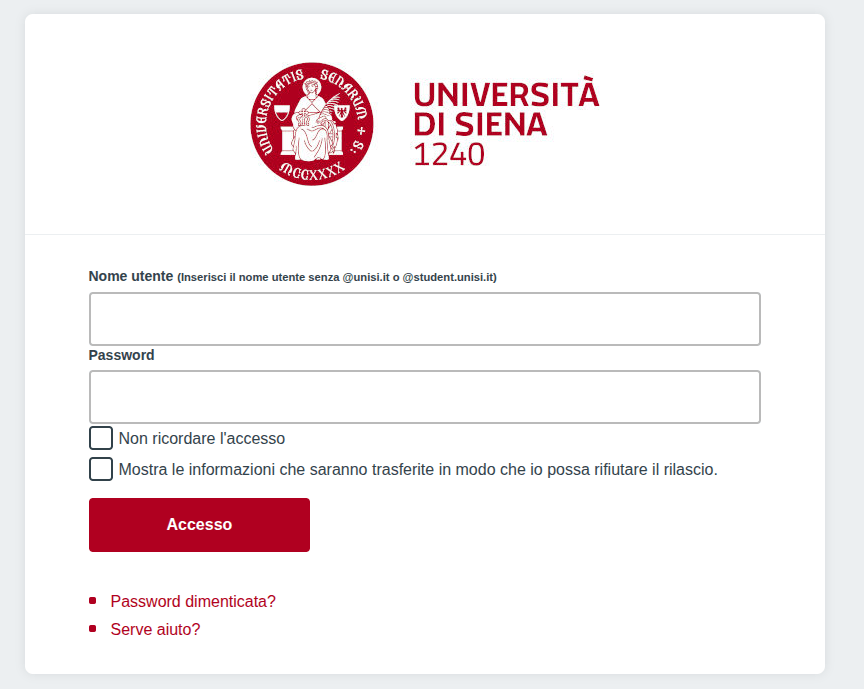Focus the Nome utente text field
864x689 pixels.
[x=424, y=319]
